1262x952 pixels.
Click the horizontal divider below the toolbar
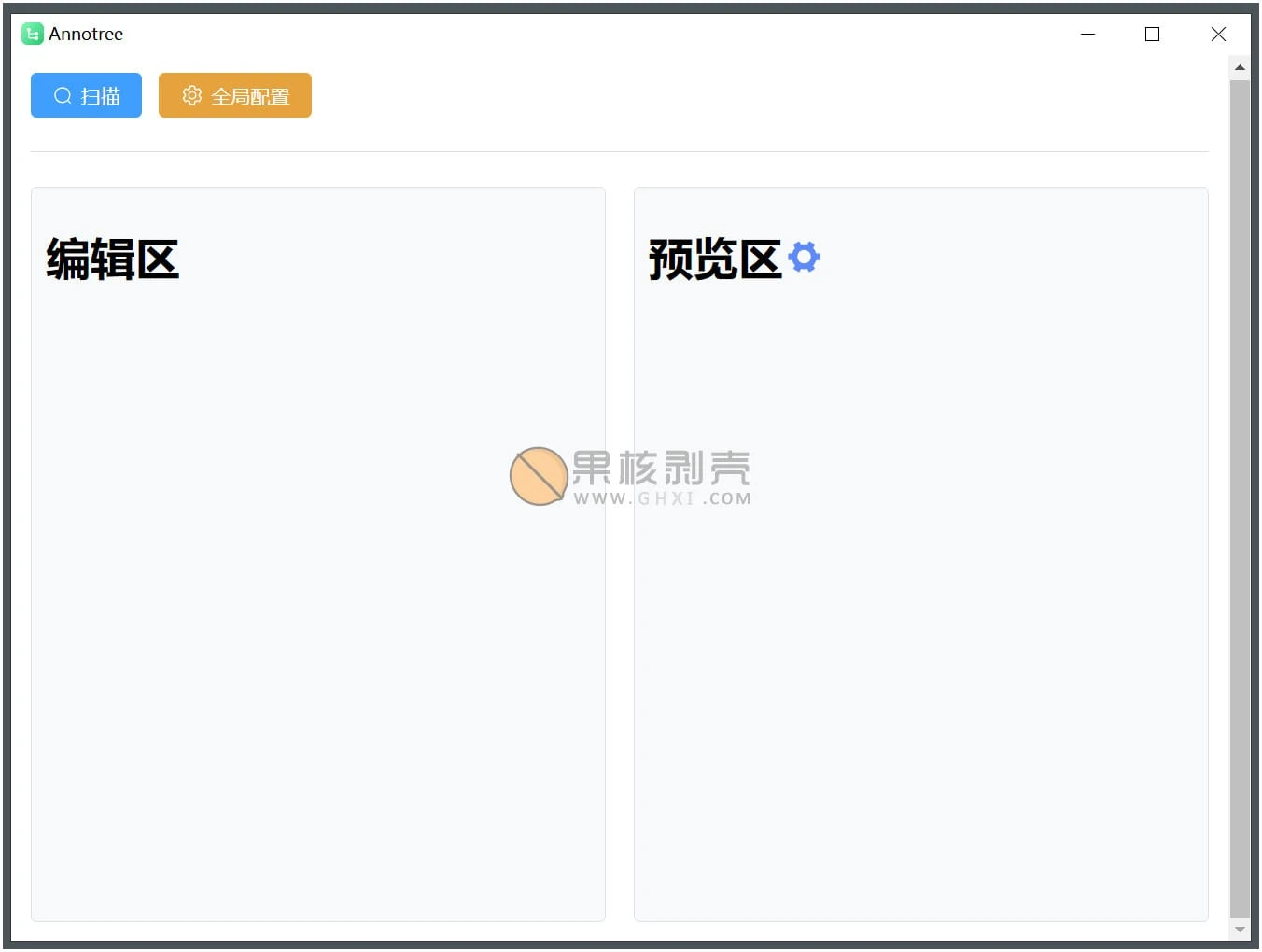click(619, 151)
